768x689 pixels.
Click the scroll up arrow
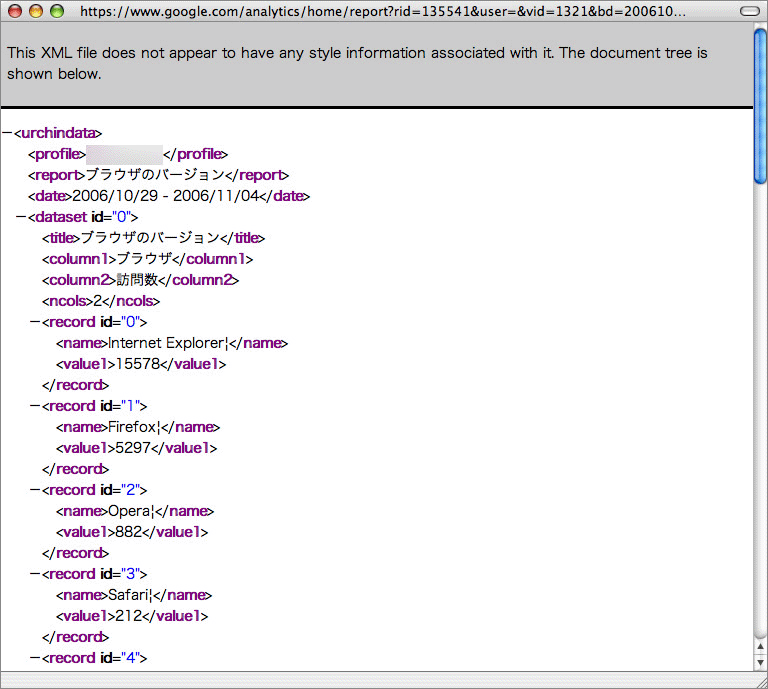point(760,646)
